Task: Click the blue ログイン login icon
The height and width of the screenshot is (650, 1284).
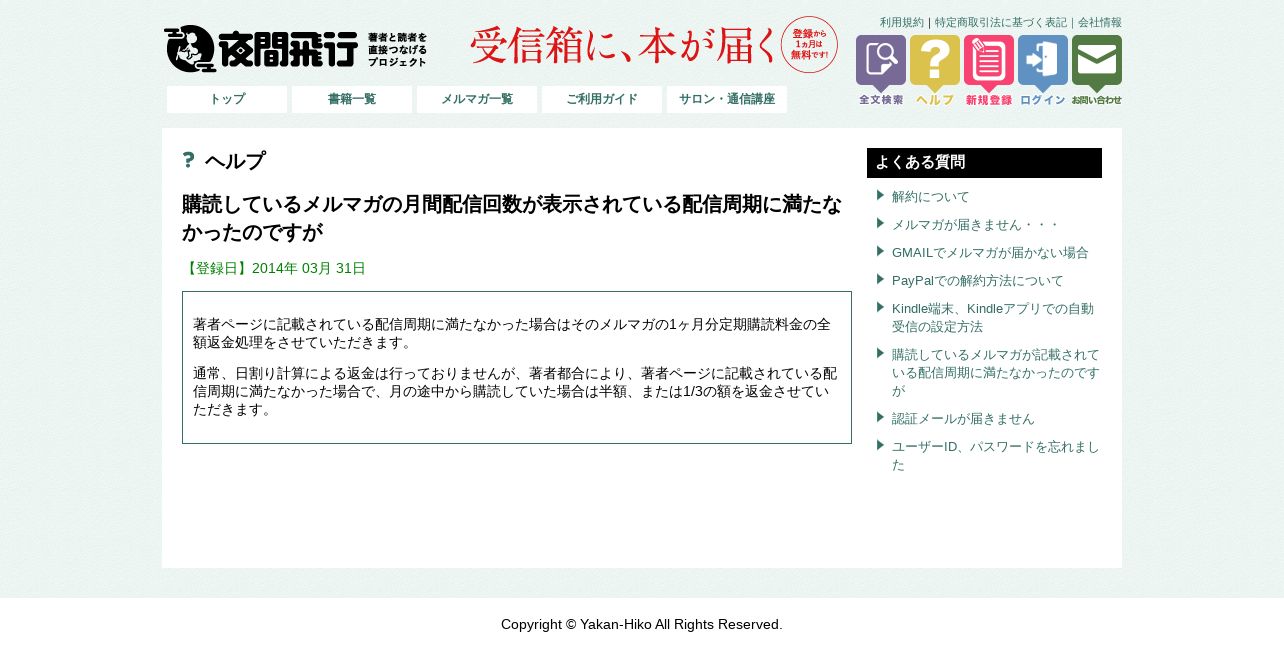Action: [1043, 70]
